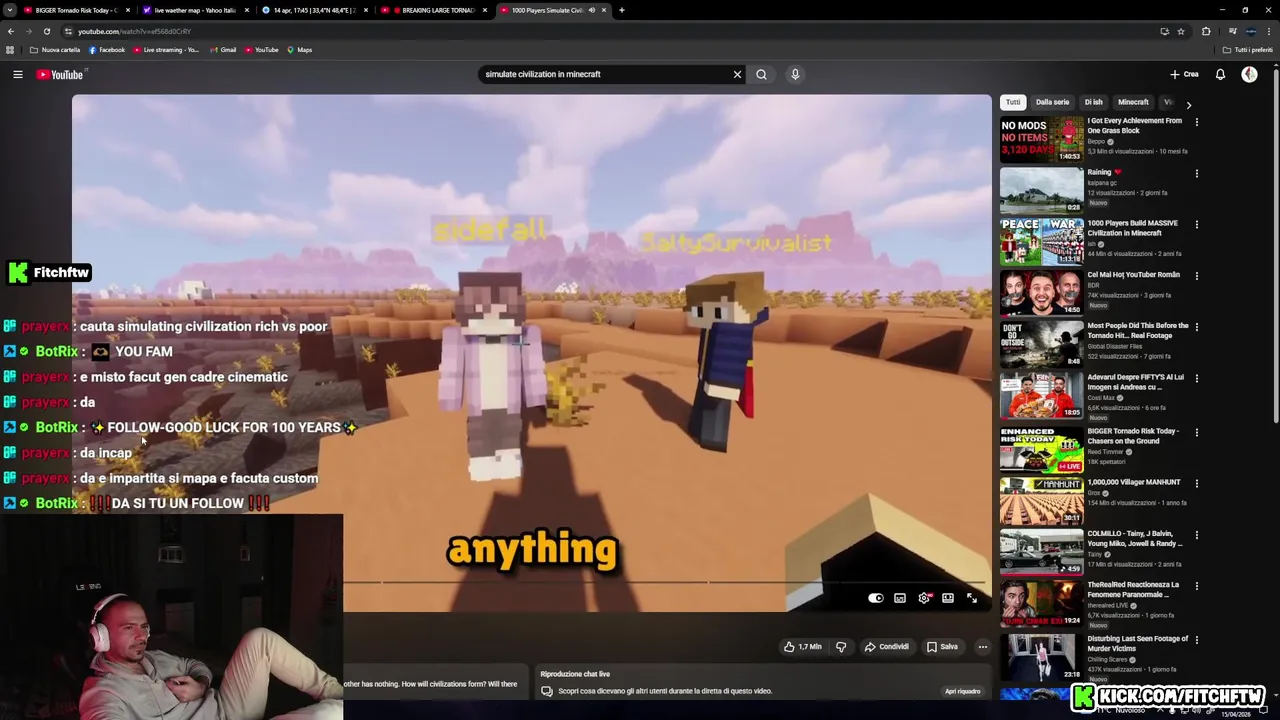Image resolution: width=1280 pixels, height=720 pixels.
Task: Open 'TheRealRed Reactioneaza La Fenomene' video title
Action: 1133,589
